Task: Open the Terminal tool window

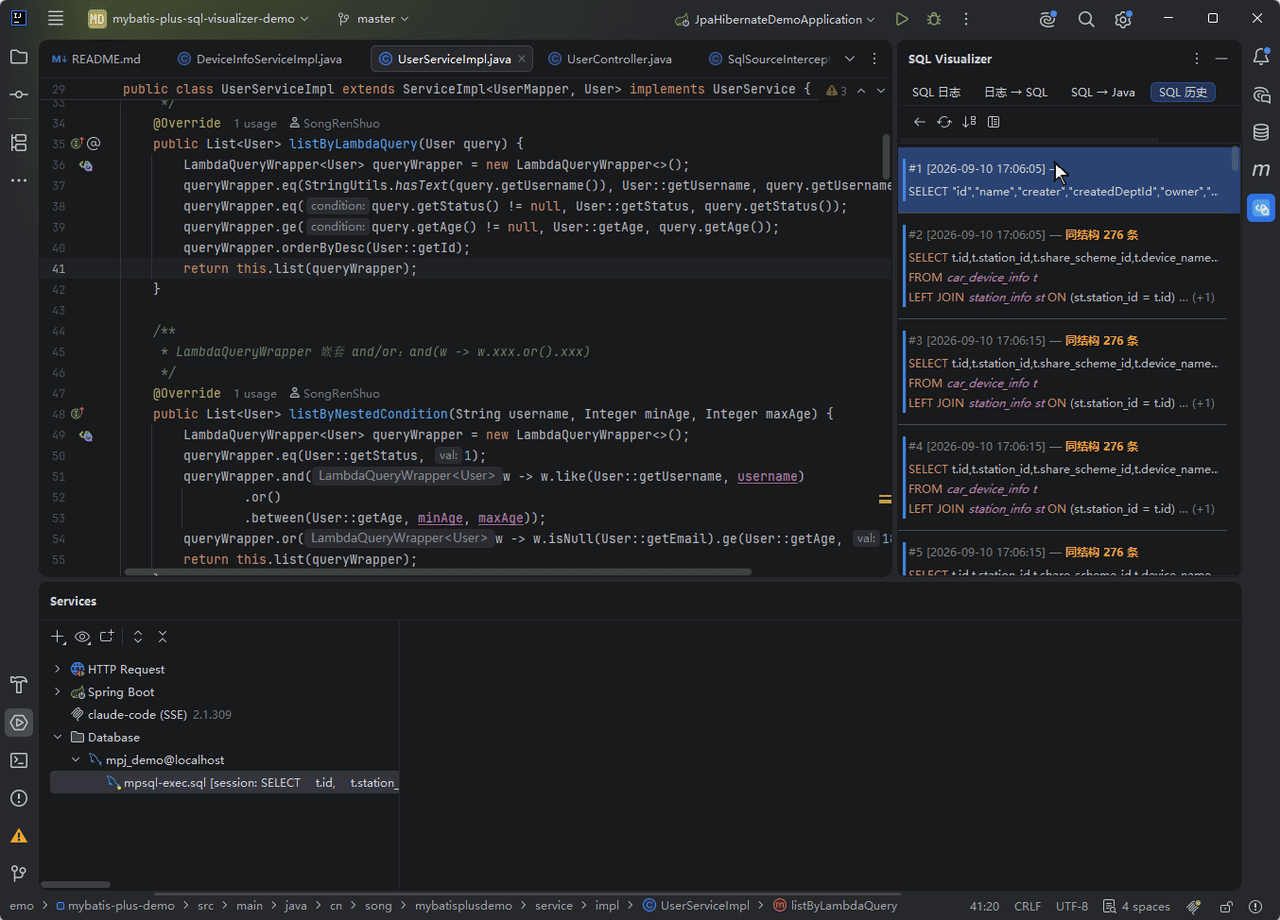Action: 19,760
